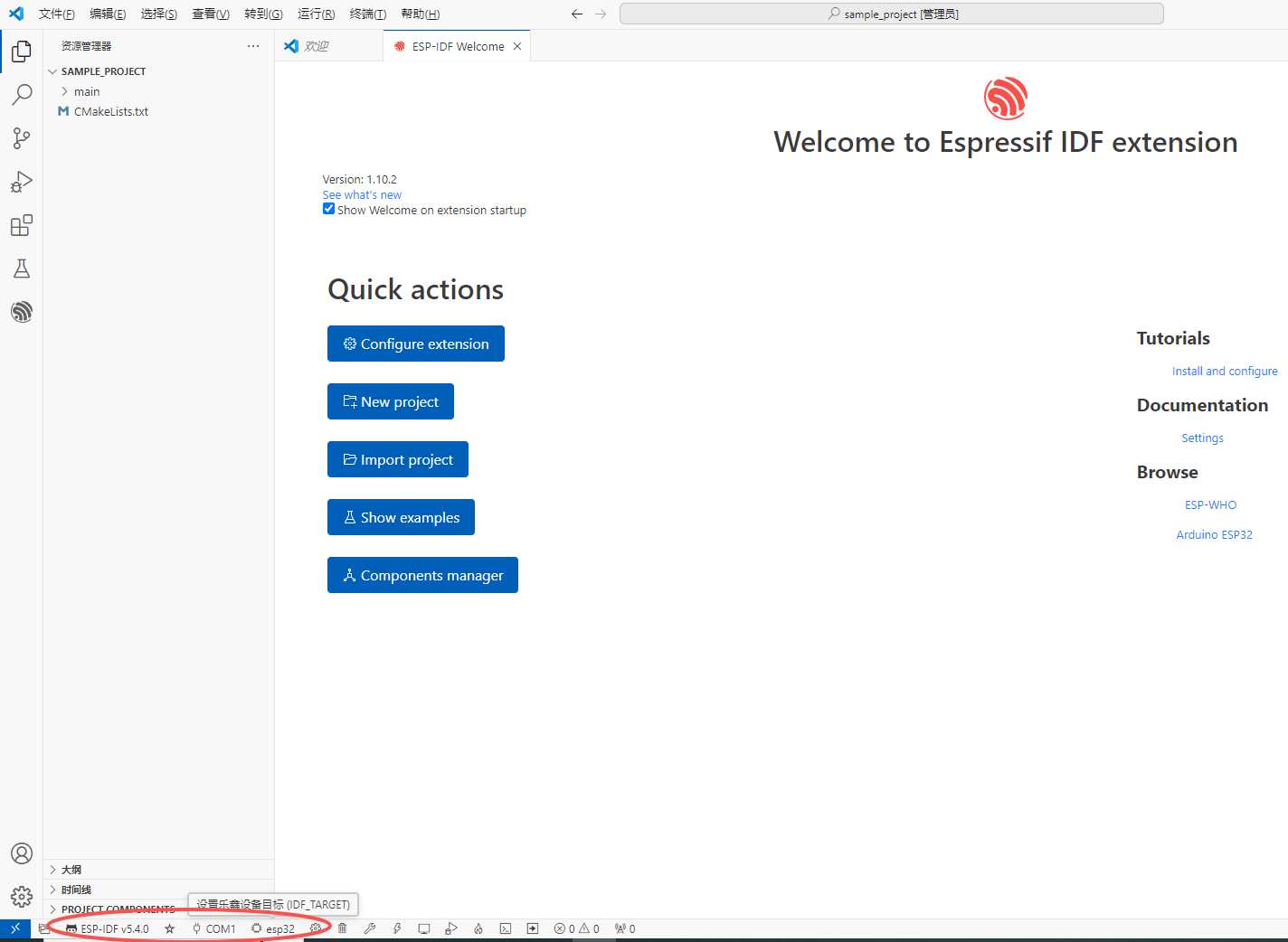Click the flame build flash monitor icon
1288x942 pixels.
[478, 928]
